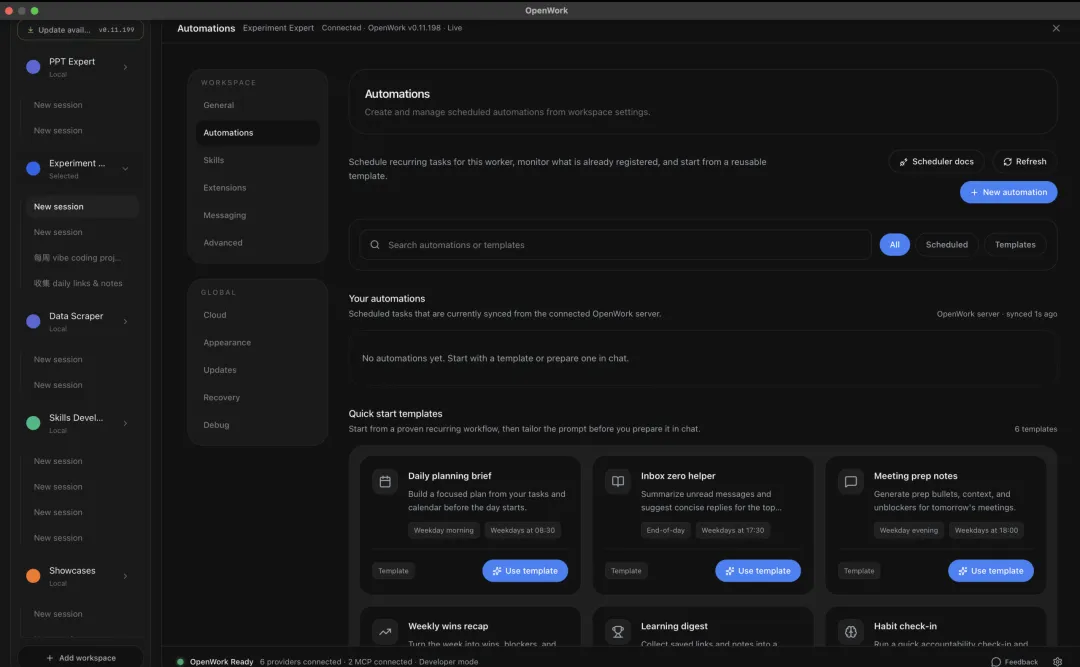Click the Weekdays at 17:30 tag
1080x667 pixels.
pos(732,530)
